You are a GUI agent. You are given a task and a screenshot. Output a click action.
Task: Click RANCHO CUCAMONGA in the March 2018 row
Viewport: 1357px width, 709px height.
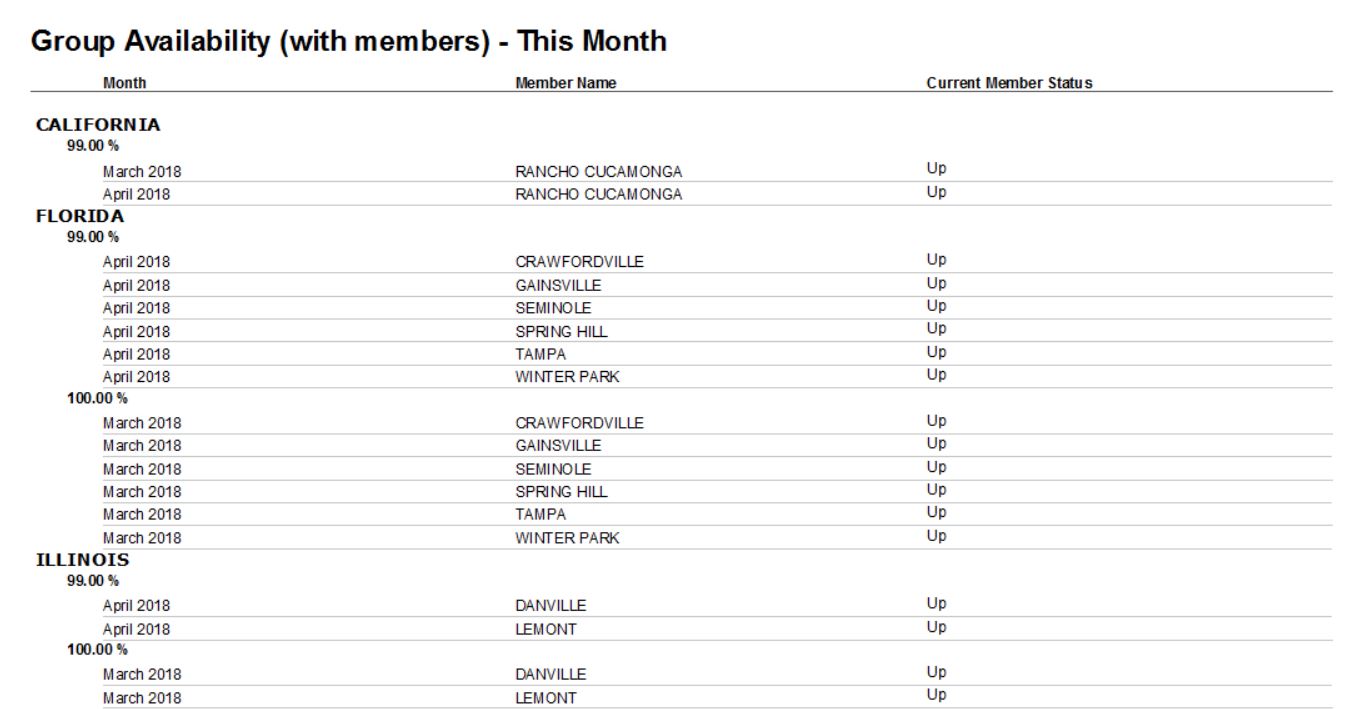599,172
